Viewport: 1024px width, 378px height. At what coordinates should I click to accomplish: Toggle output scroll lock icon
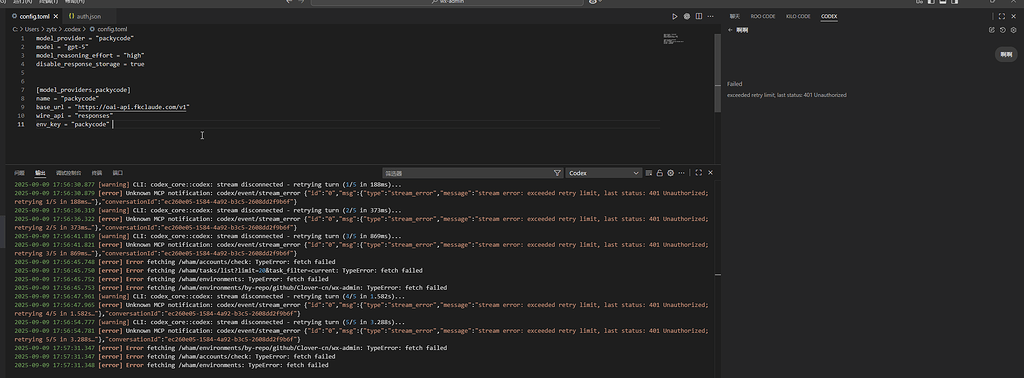click(660, 173)
